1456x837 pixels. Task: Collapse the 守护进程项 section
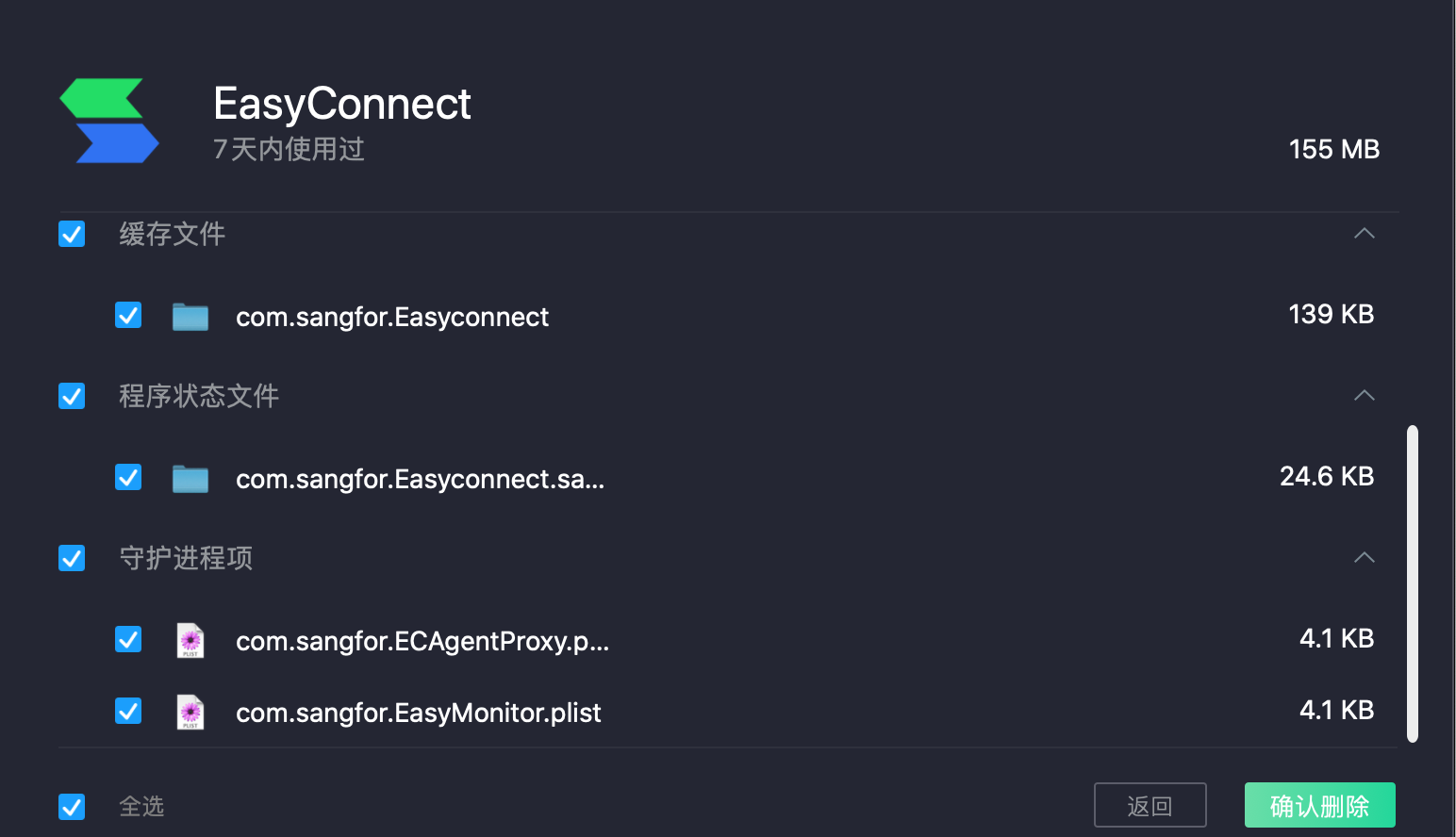(1364, 558)
